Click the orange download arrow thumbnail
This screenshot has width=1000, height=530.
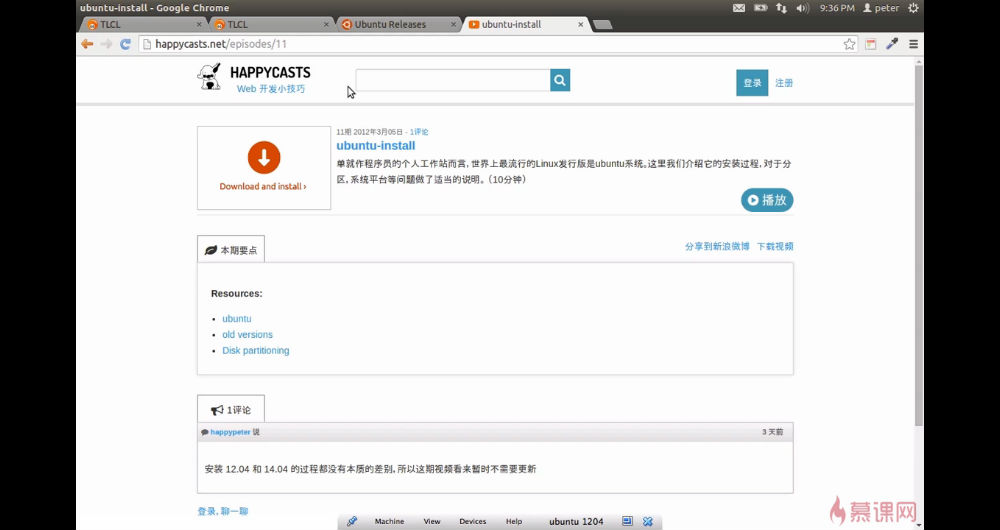264,158
